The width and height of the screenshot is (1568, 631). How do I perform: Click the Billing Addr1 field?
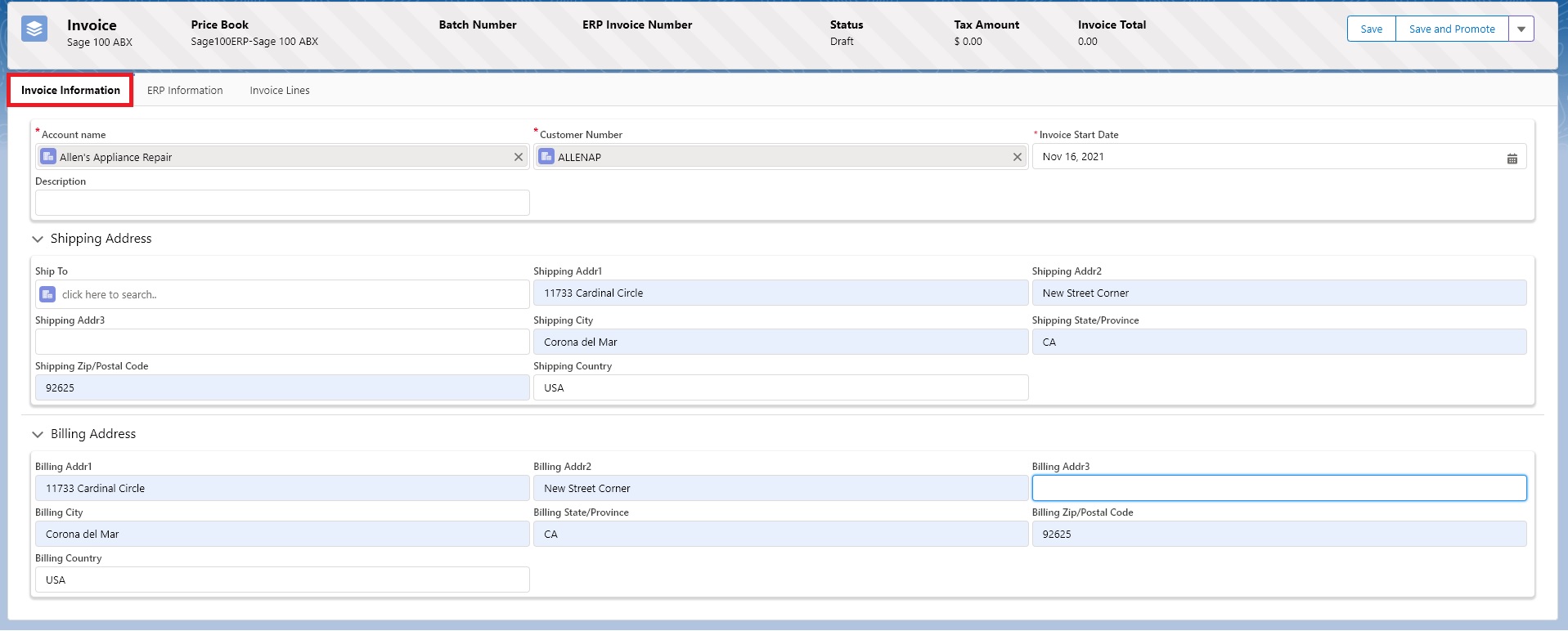pos(282,488)
